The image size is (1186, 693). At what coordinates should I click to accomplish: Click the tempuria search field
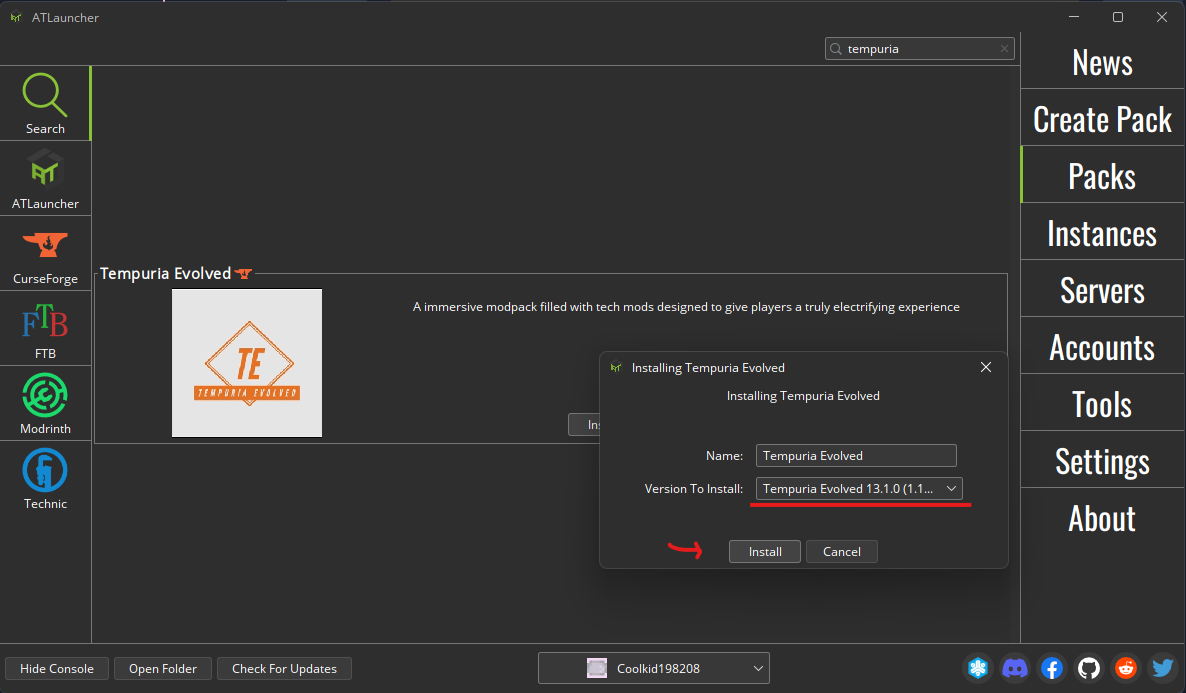click(x=920, y=49)
